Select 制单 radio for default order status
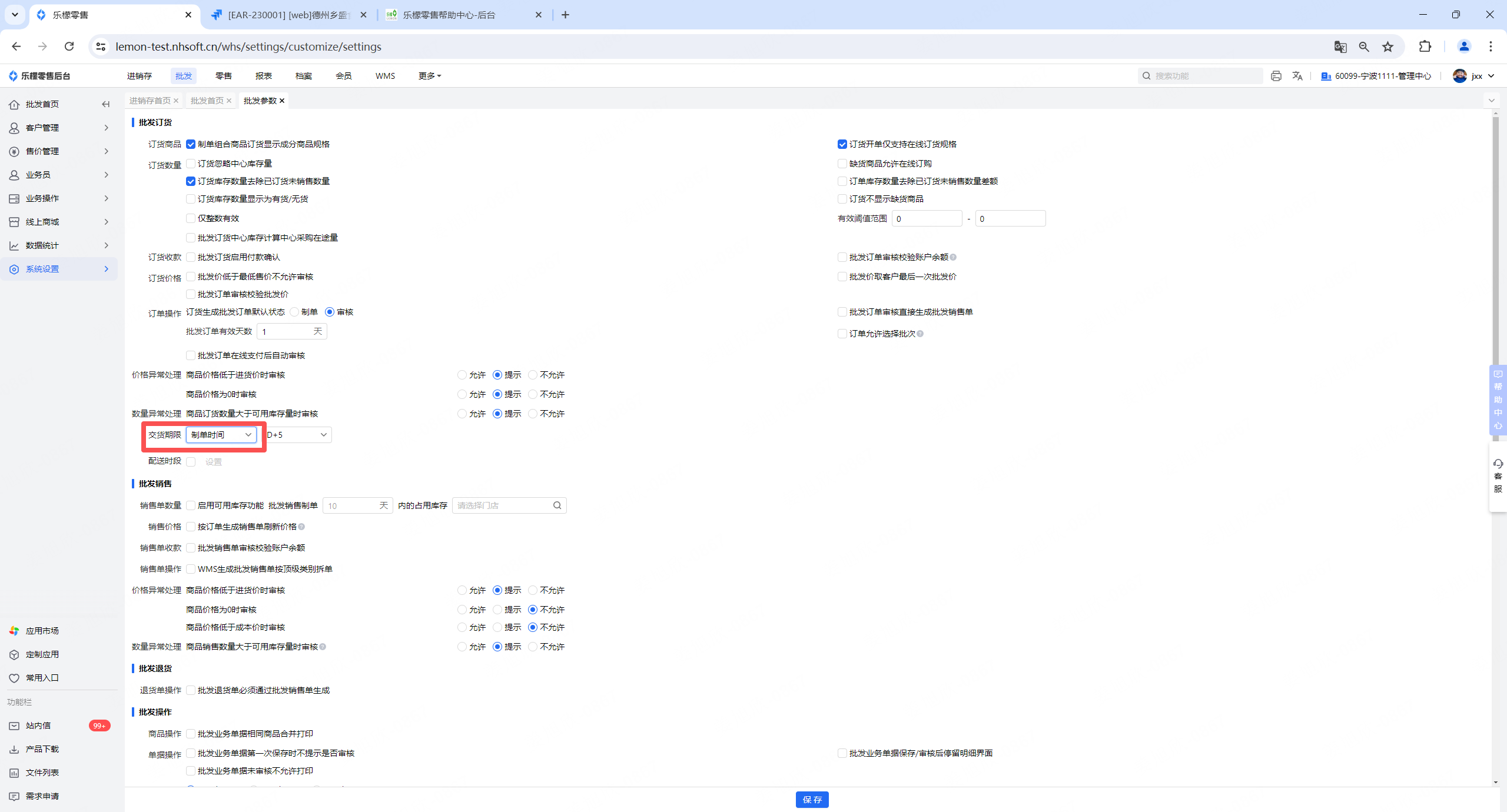 [x=294, y=312]
